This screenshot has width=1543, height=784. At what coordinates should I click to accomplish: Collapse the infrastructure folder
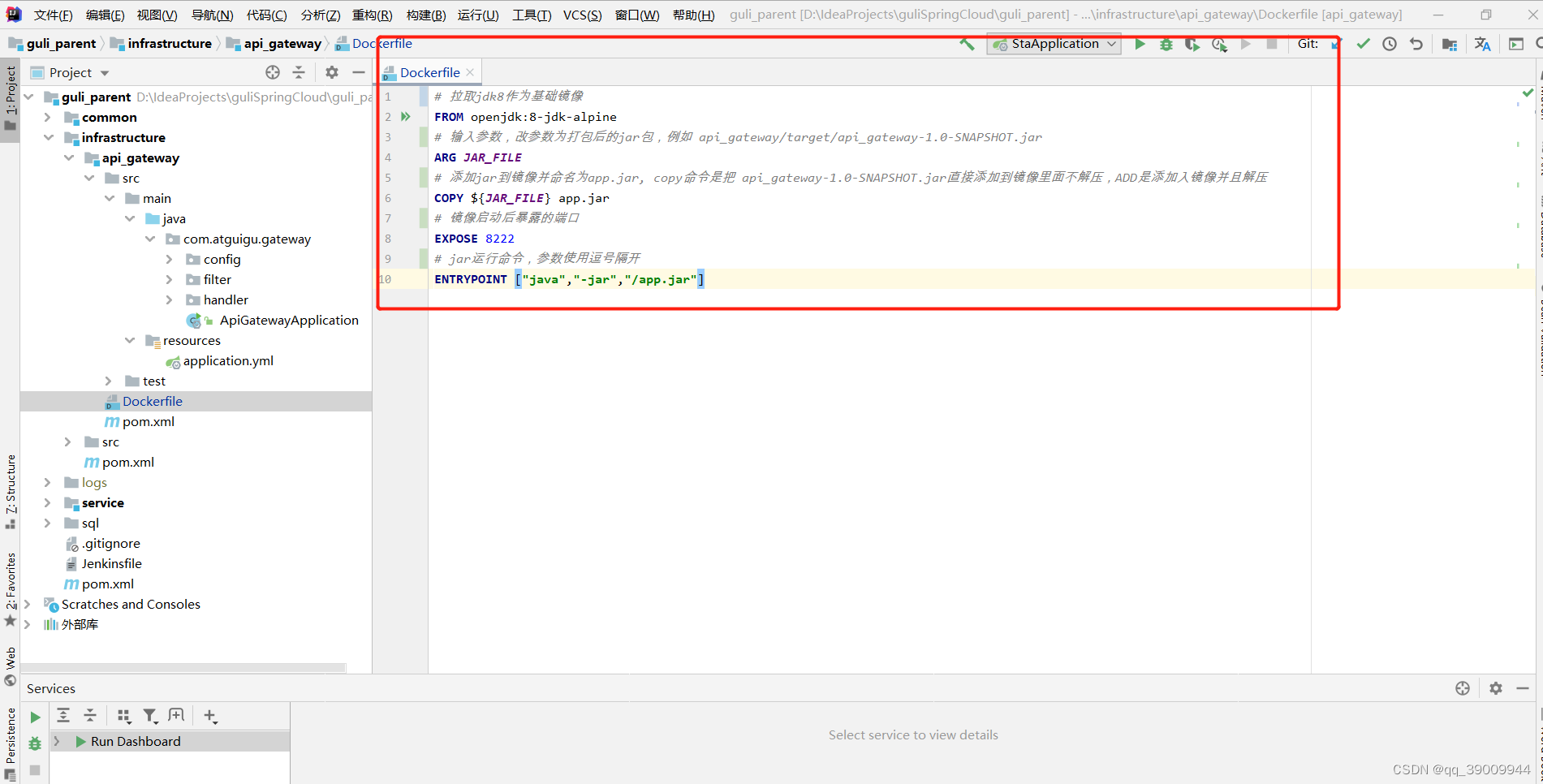[x=48, y=138]
